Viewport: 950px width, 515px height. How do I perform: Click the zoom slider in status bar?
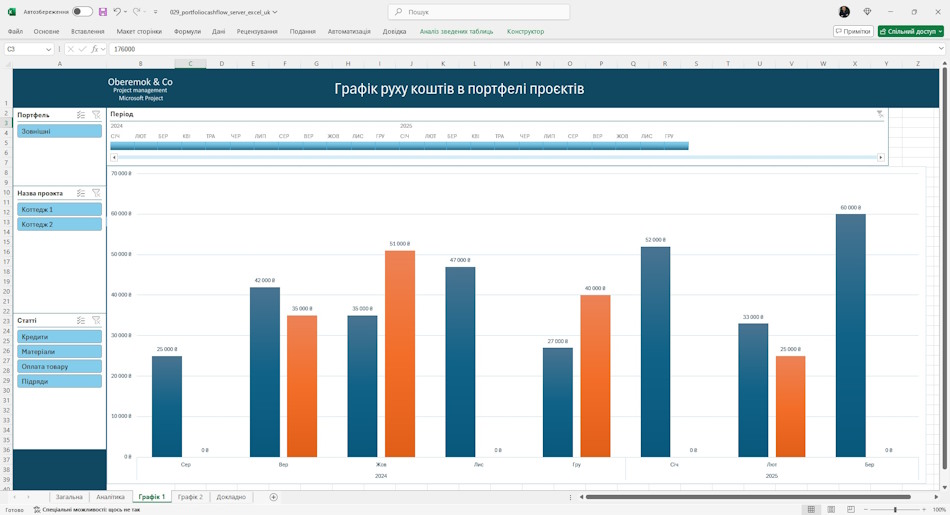[895, 510]
